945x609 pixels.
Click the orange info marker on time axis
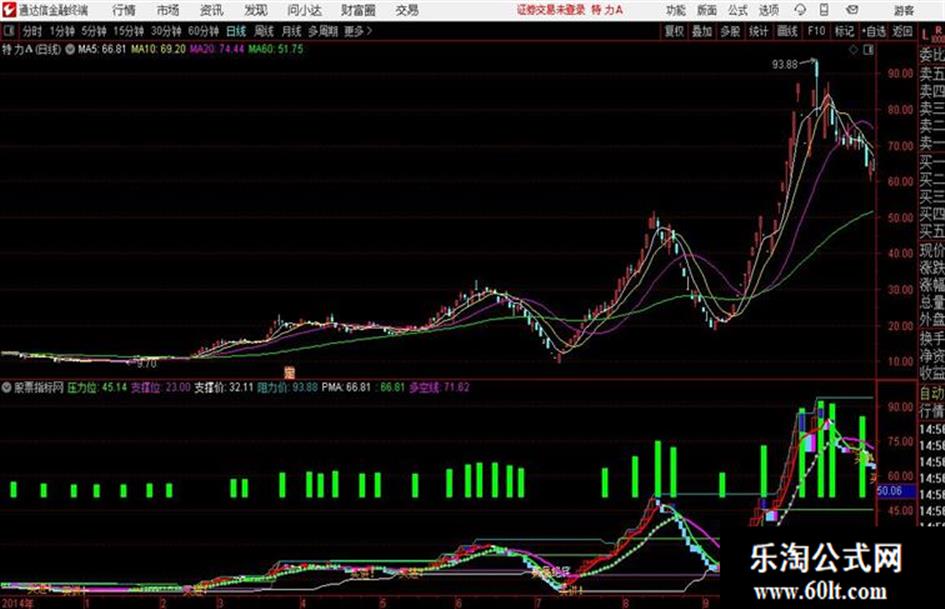[x=289, y=373]
